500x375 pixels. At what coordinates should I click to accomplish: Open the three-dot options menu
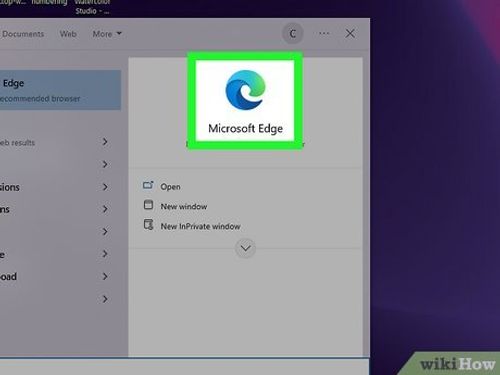324,33
